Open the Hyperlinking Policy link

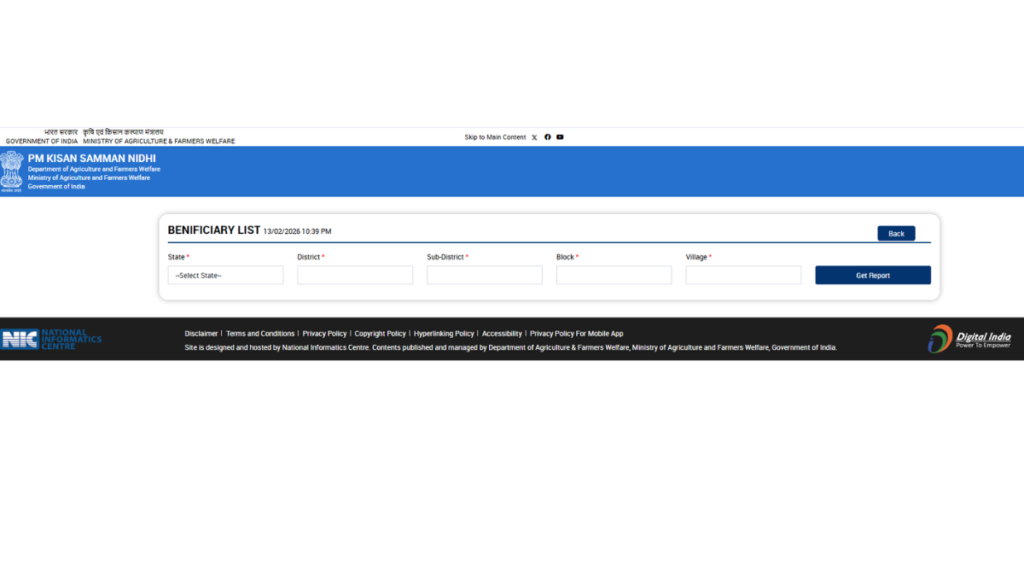[444, 333]
